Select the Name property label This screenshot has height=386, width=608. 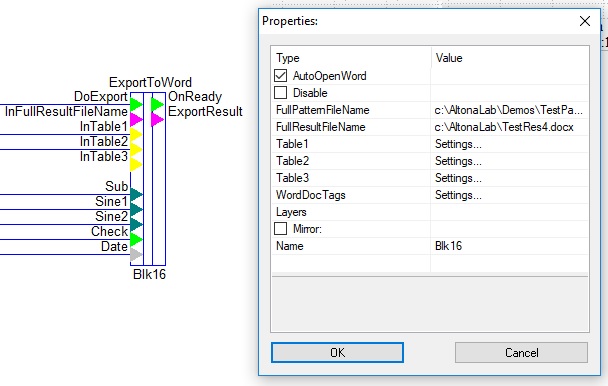click(290, 246)
